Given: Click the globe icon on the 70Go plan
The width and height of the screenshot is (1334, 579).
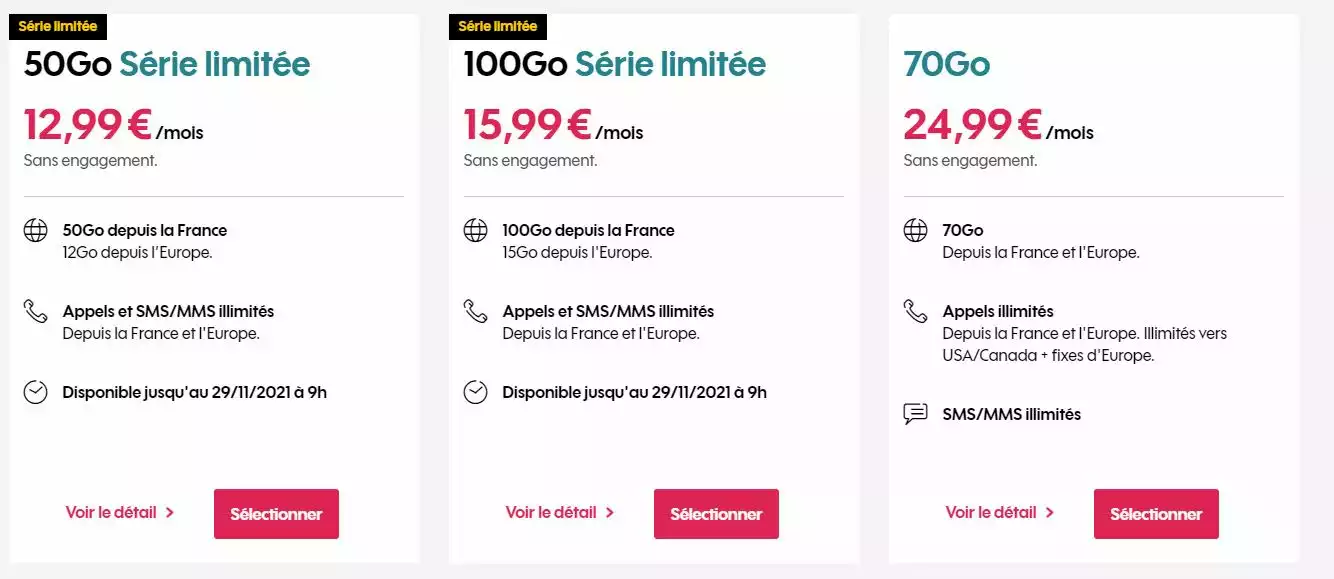Looking at the screenshot, I should tap(915, 230).
